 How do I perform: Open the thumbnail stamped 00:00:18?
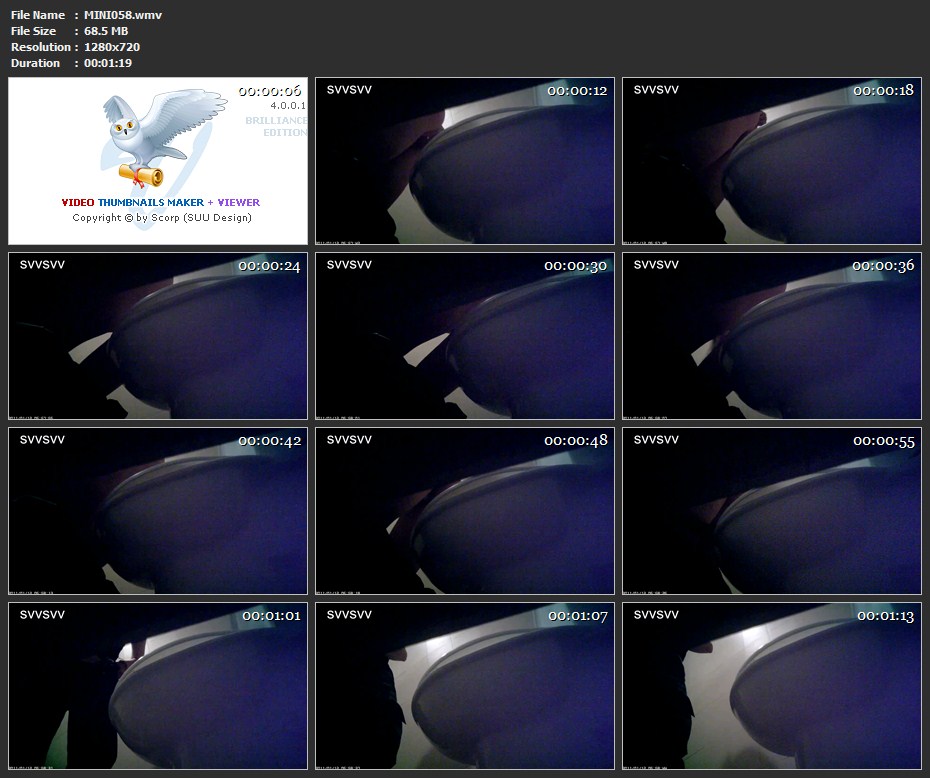coord(772,161)
